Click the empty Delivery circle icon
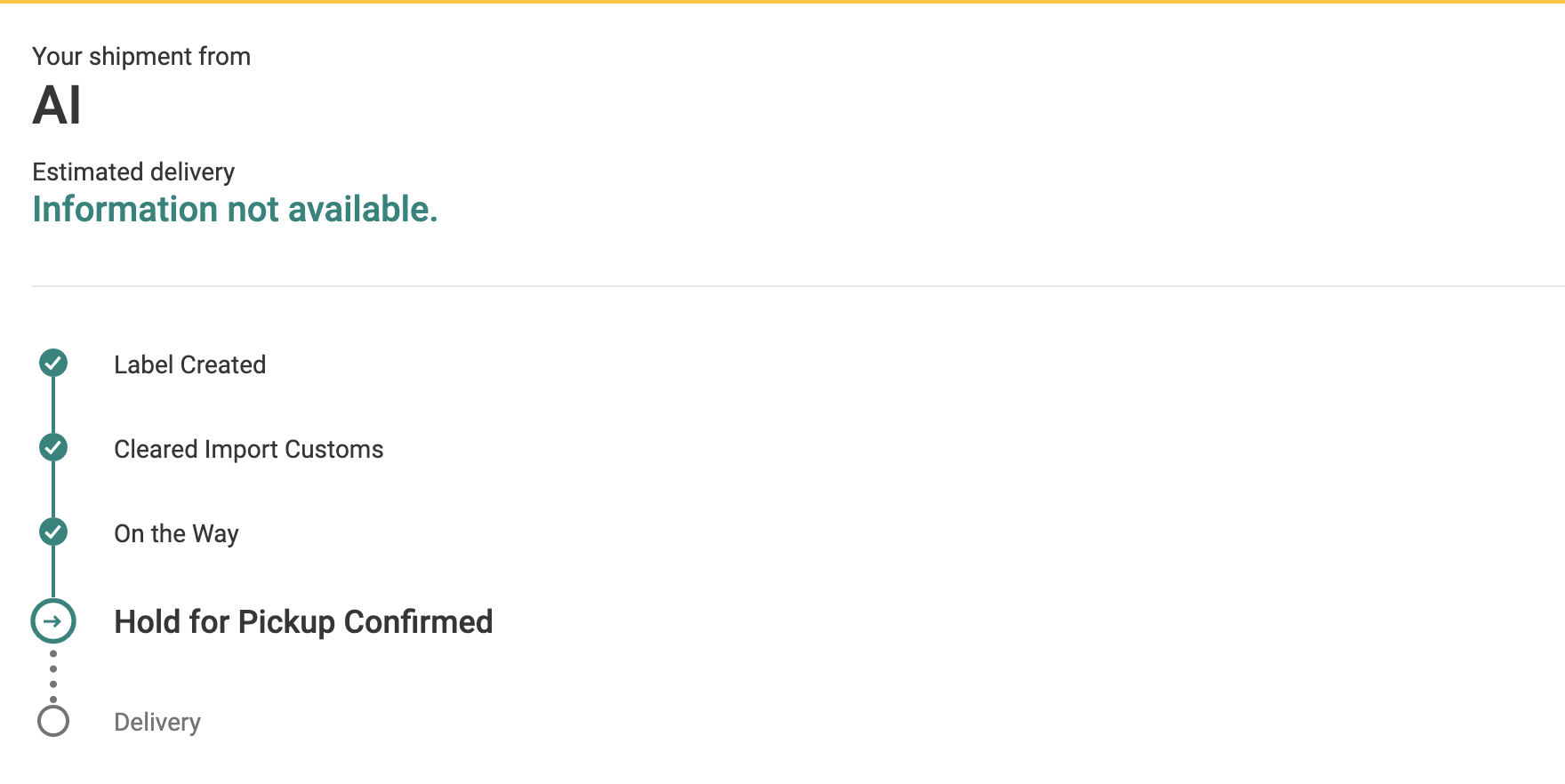 pos(53,721)
